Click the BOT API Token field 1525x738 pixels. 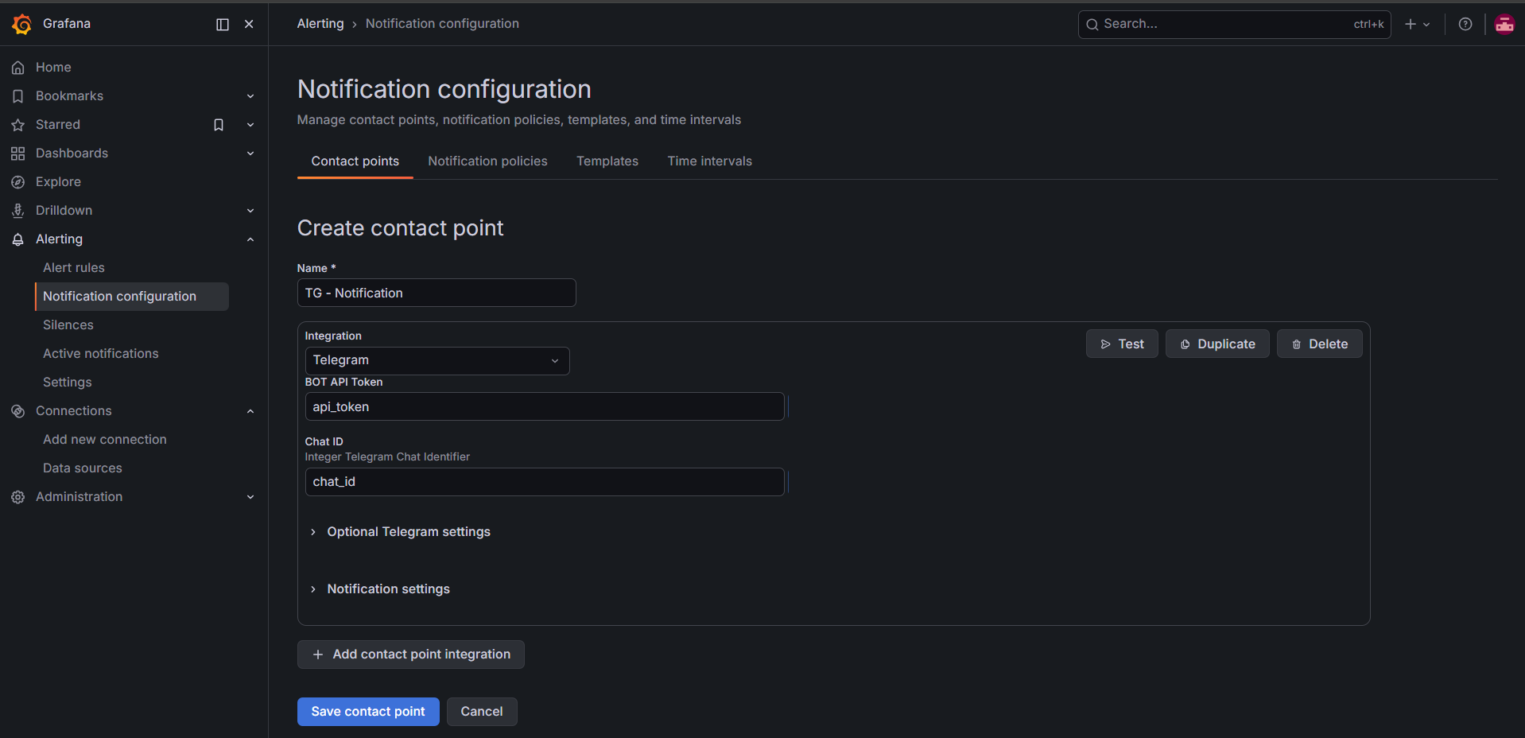(544, 407)
